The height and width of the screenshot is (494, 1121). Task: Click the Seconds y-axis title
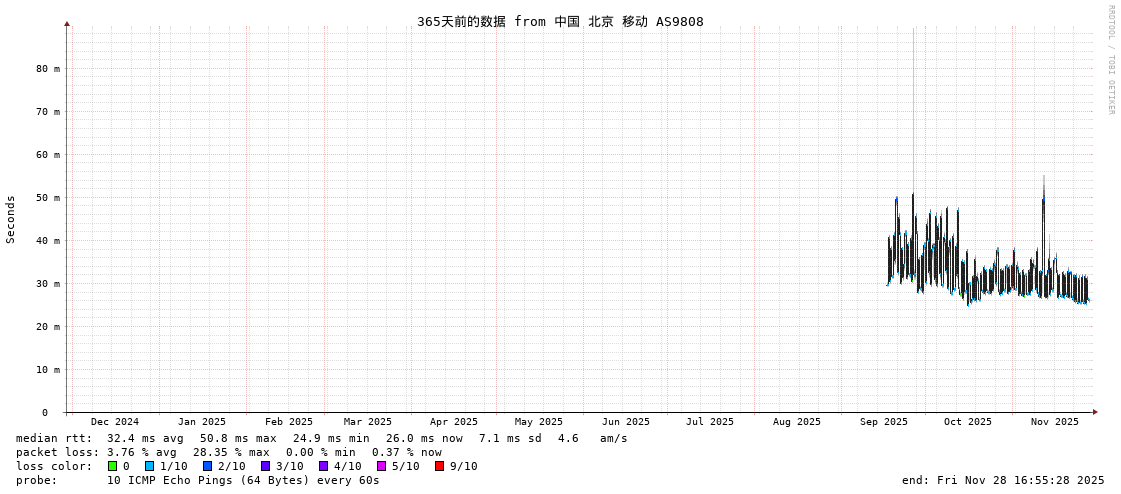[x=11, y=219]
